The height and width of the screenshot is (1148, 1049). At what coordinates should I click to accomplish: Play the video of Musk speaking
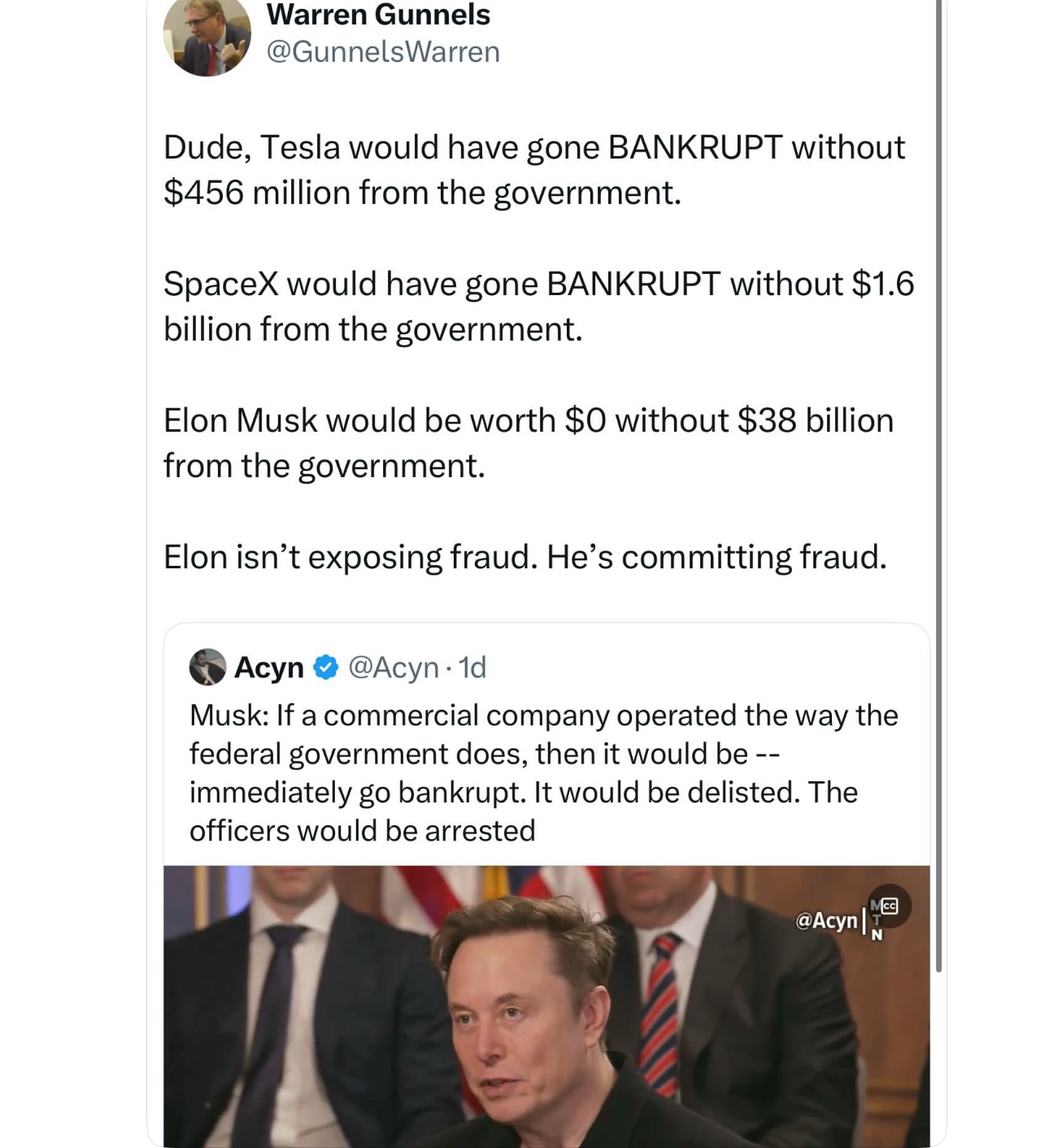pyautogui.click(x=546, y=1007)
